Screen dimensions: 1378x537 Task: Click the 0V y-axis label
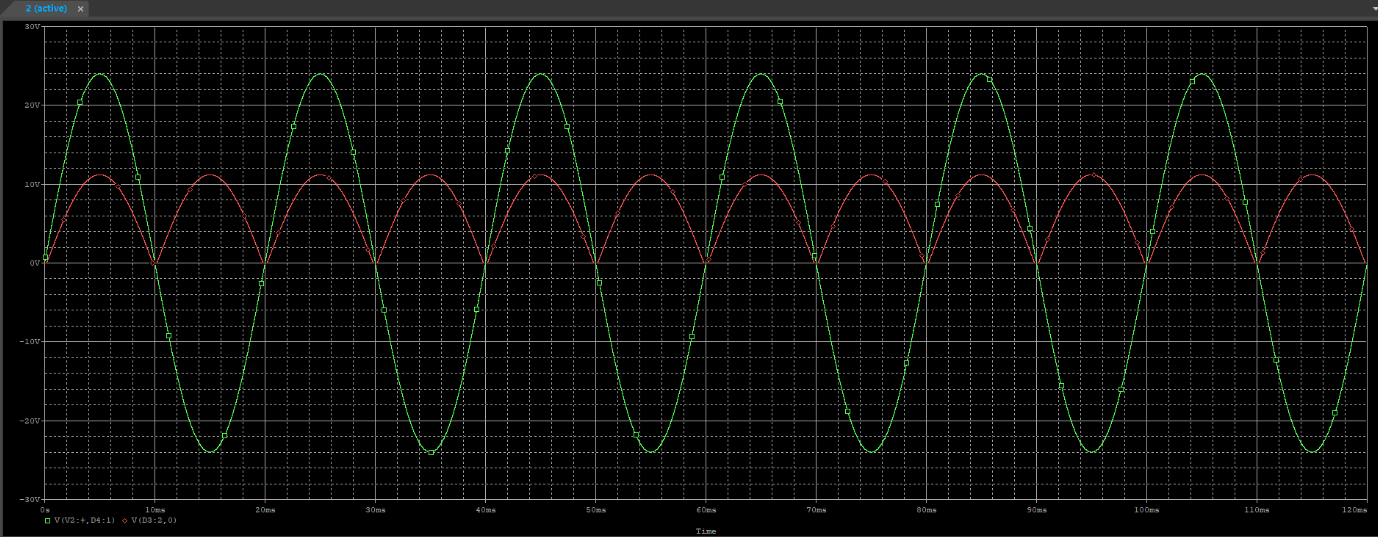[33, 263]
